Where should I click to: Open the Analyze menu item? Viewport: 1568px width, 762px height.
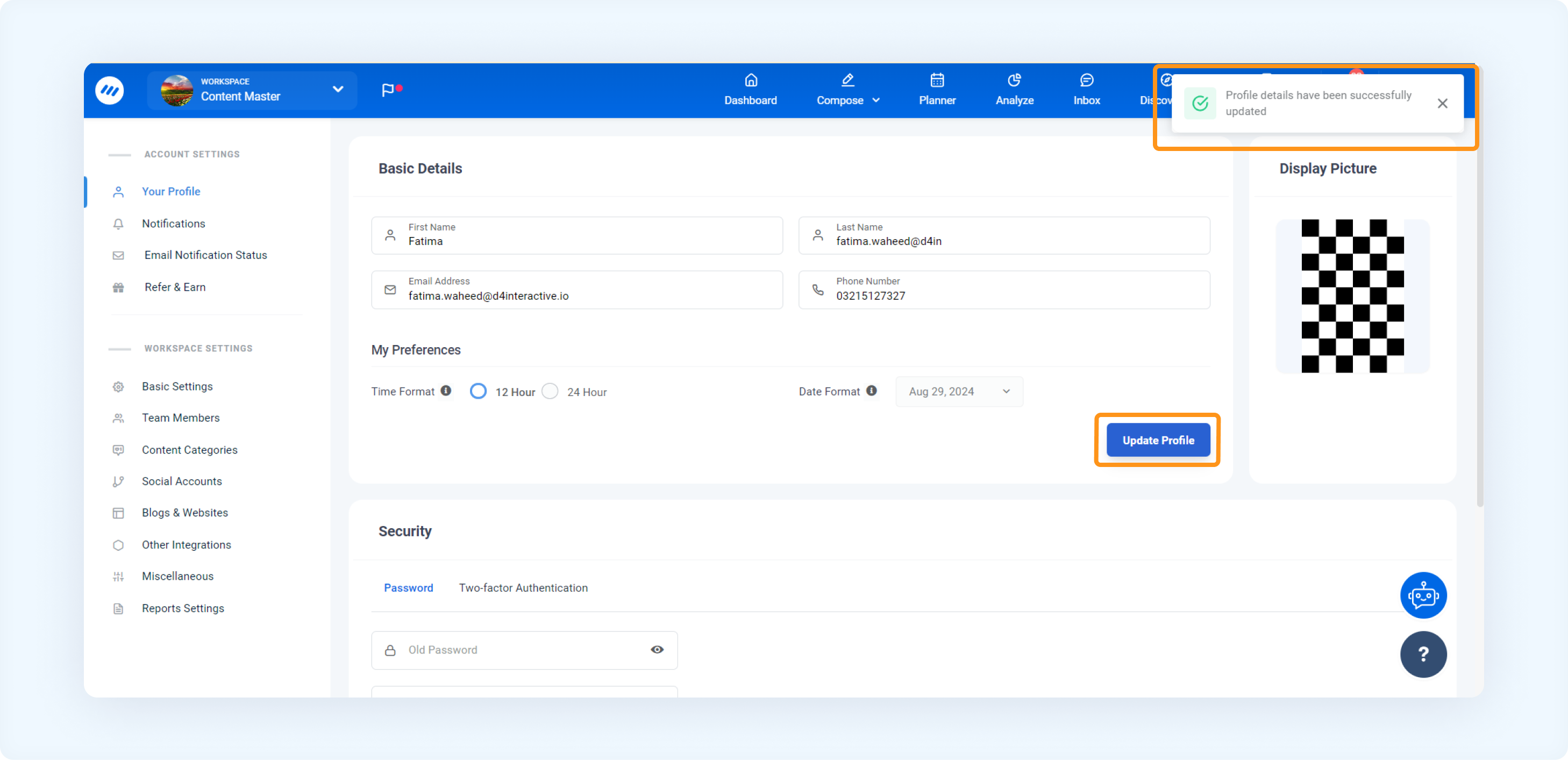1014,90
